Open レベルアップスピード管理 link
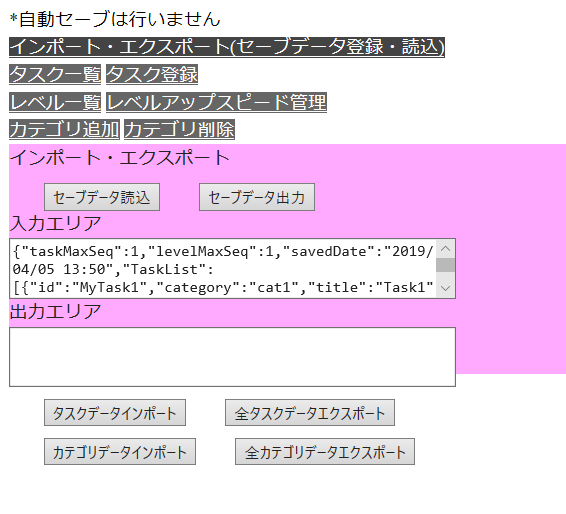This screenshot has height=514, width=566. [x=216, y=102]
